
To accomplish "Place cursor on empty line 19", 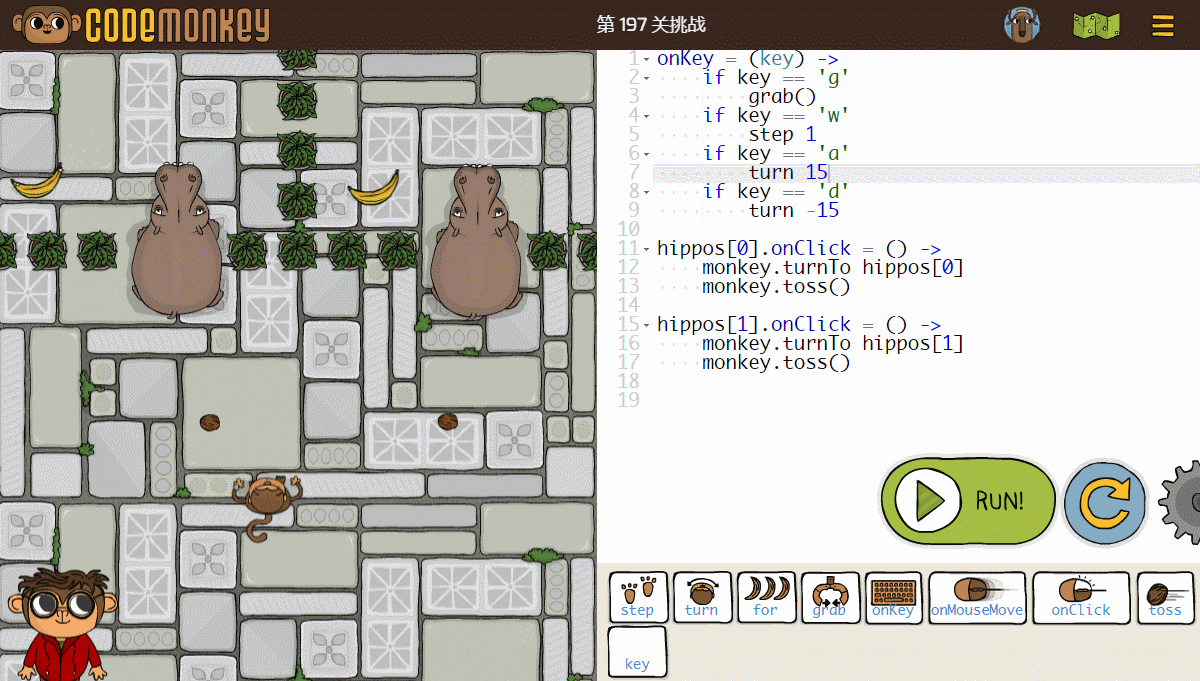I will tap(926, 400).
